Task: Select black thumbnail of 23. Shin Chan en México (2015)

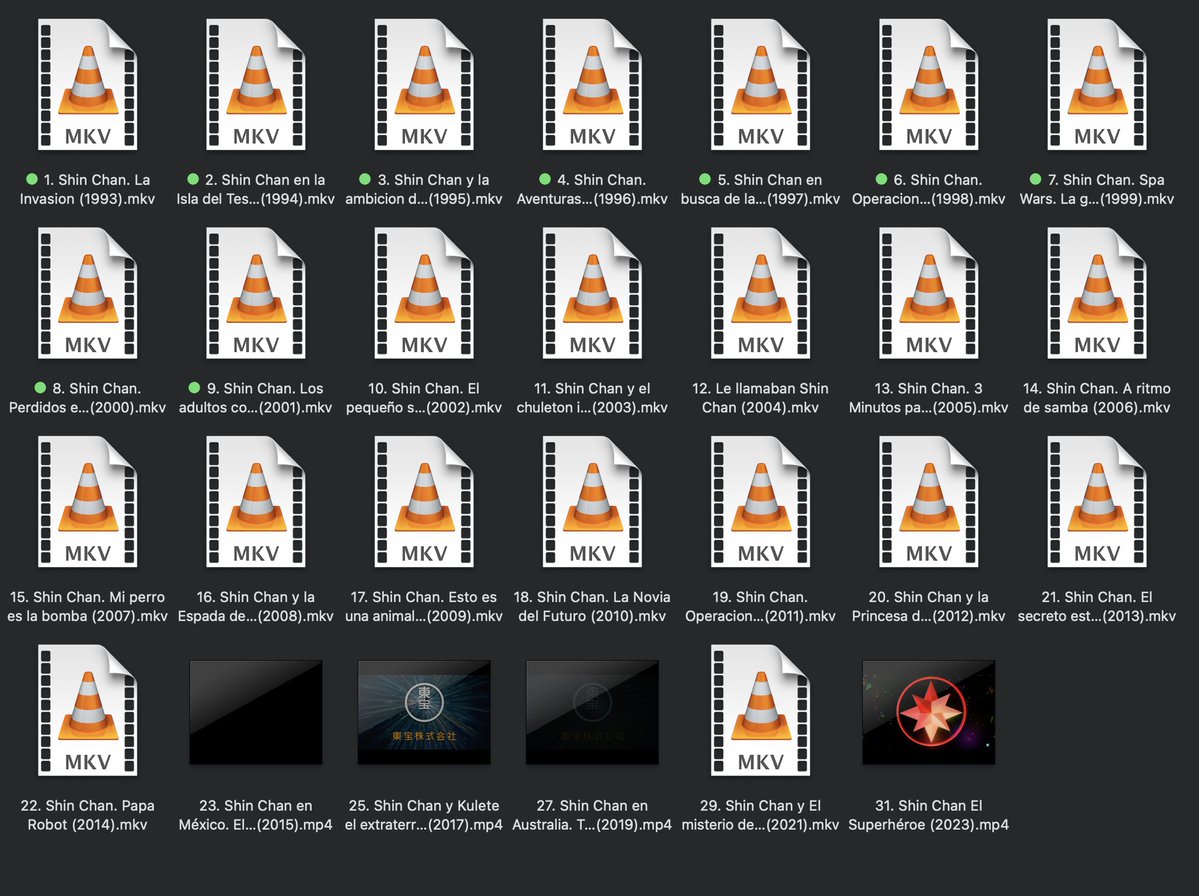Action: pyautogui.click(x=255, y=712)
